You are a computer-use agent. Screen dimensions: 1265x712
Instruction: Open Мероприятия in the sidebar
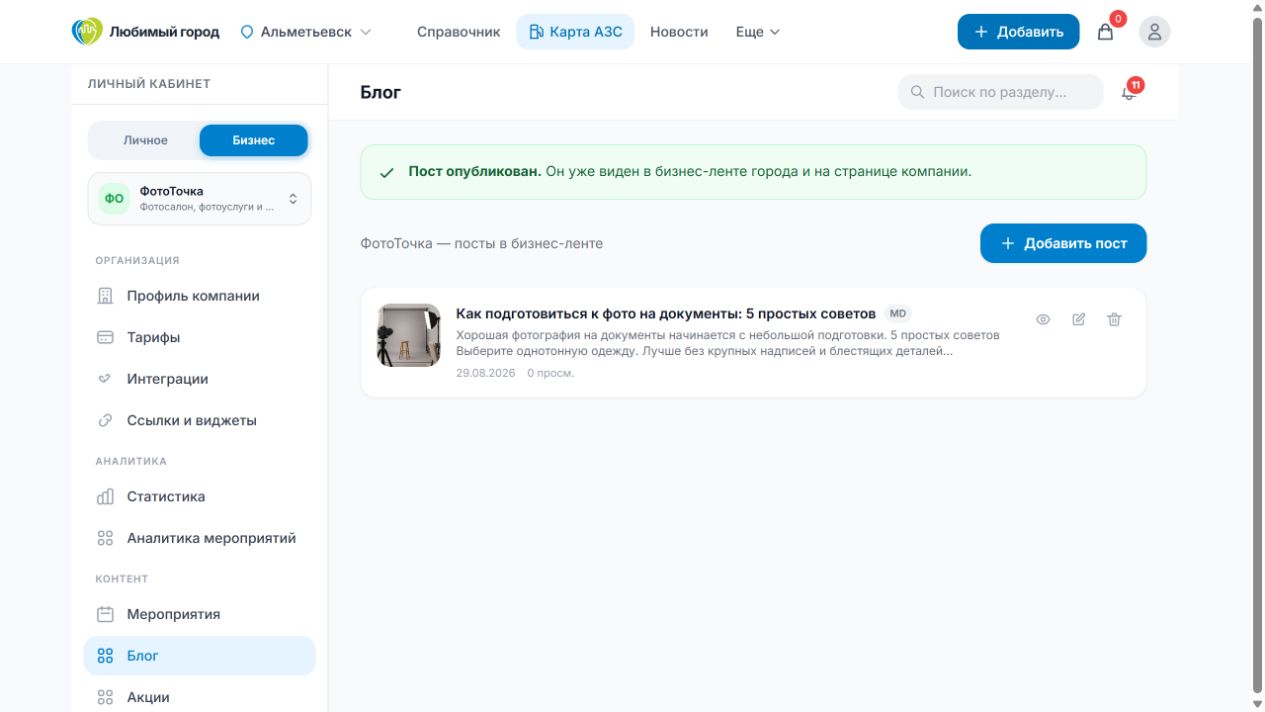(x=199, y=614)
